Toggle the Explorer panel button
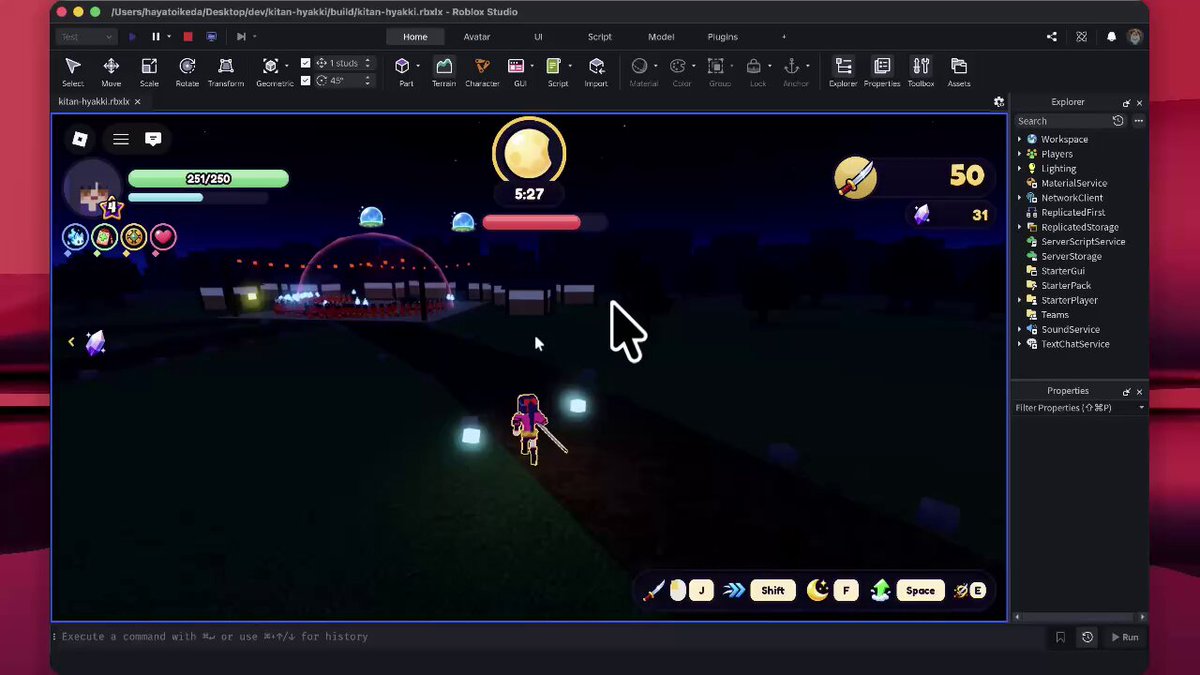Viewport: 1200px width, 675px height. [x=843, y=71]
